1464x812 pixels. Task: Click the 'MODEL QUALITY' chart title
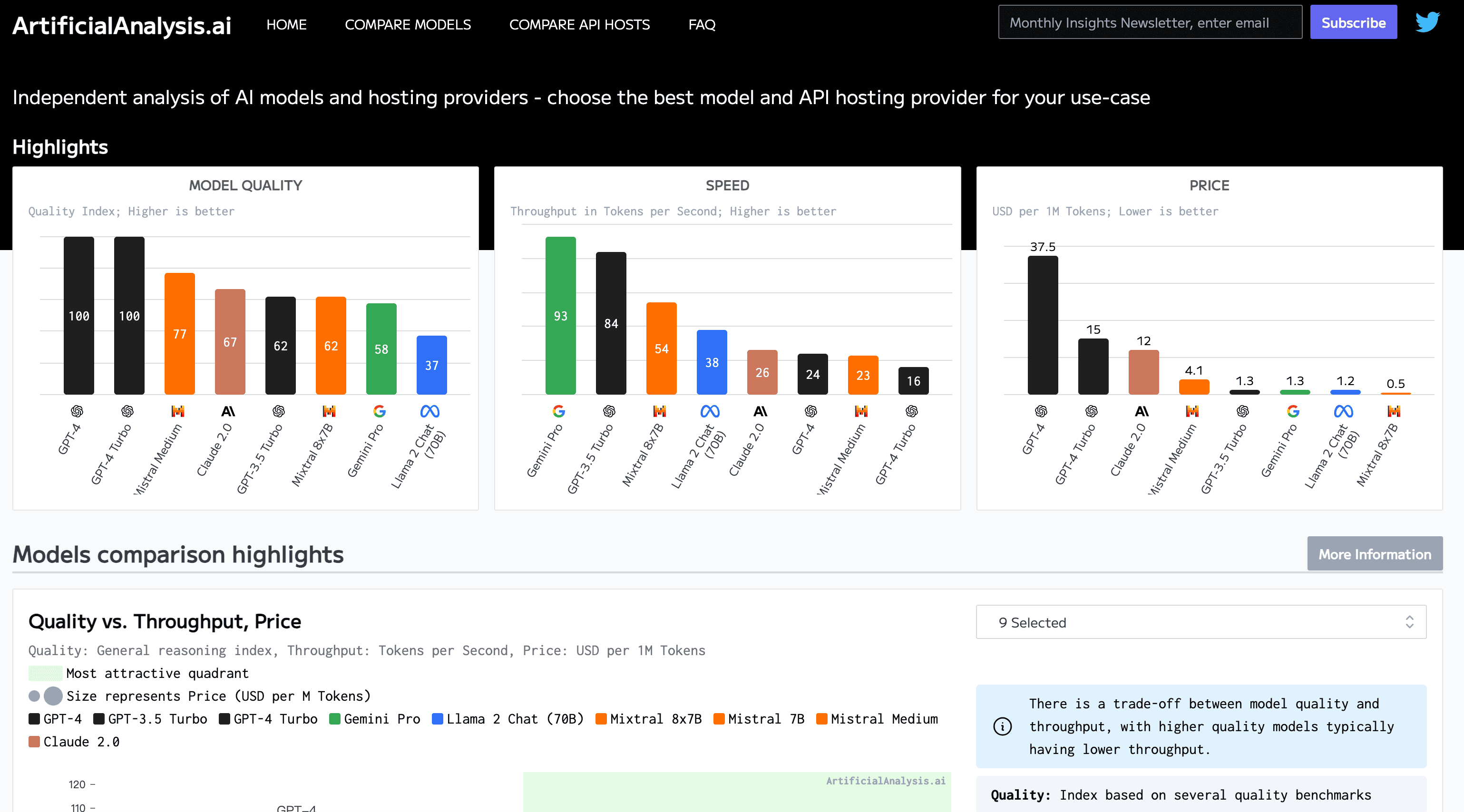[x=245, y=185]
